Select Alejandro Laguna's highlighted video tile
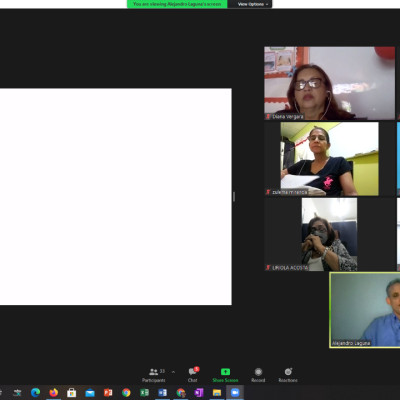 click(365, 310)
